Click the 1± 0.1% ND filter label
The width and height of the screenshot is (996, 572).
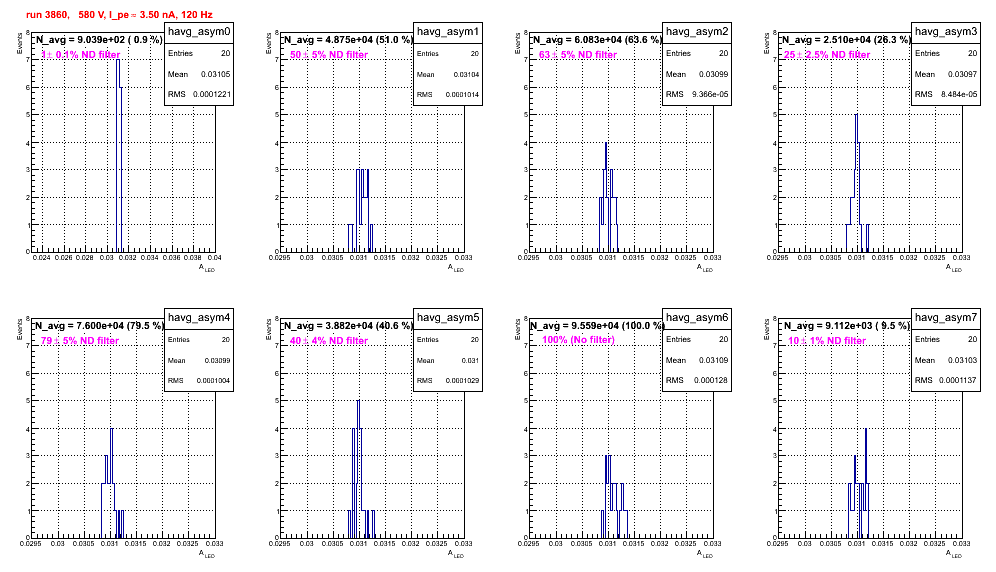click(x=81, y=55)
